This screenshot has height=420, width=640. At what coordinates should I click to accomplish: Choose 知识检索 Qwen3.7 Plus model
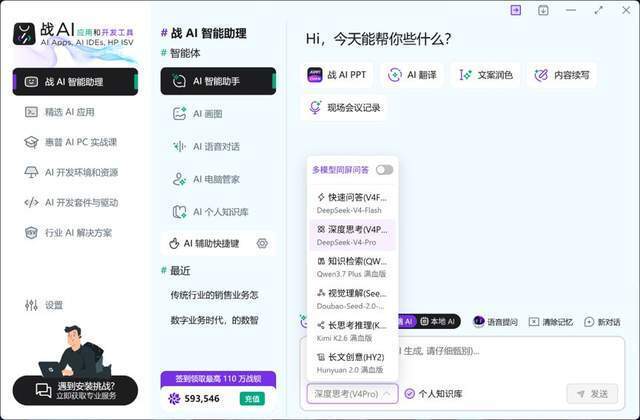tap(352, 267)
